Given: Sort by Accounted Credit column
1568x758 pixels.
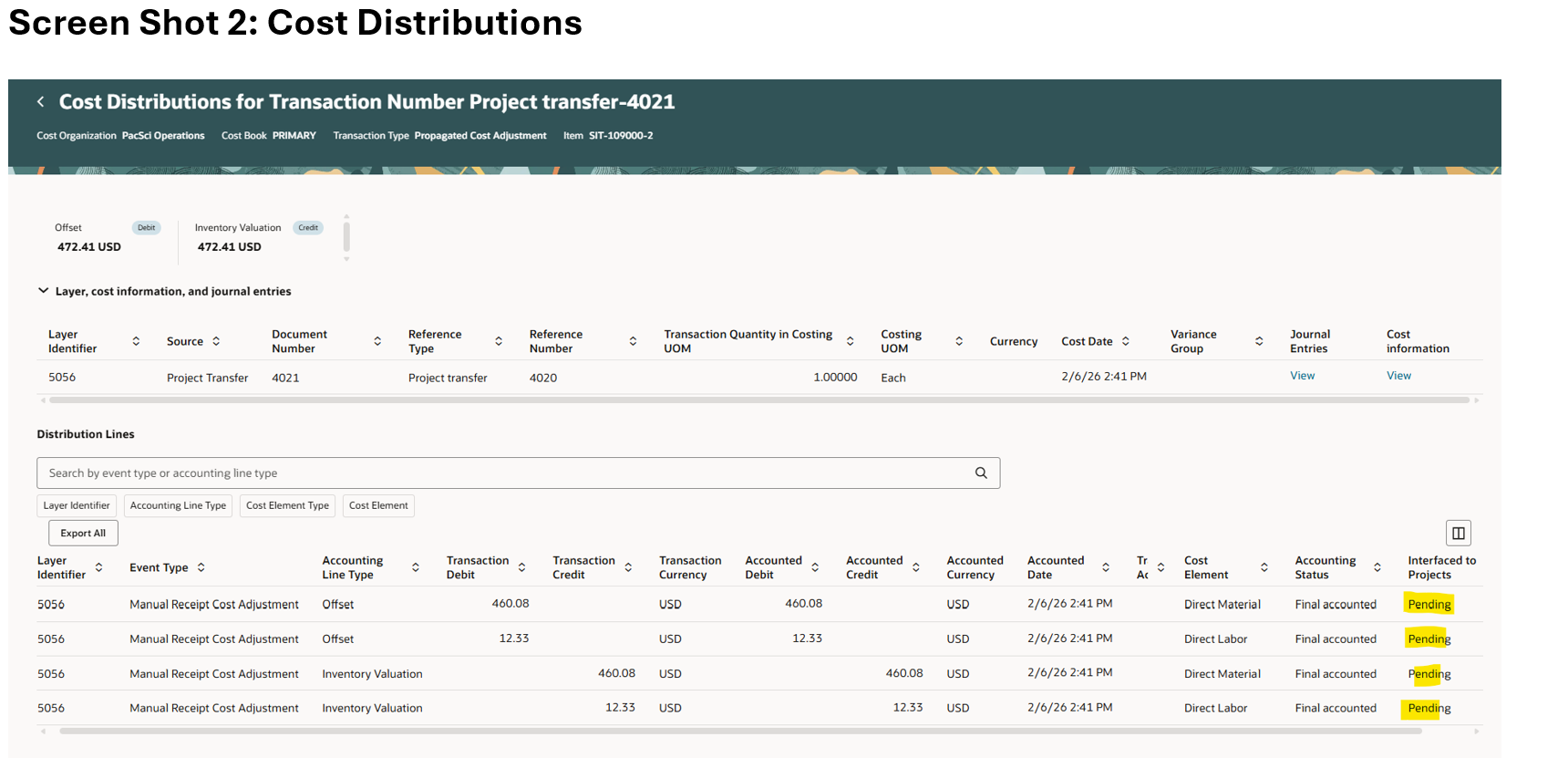Looking at the screenshot, I should tap(916, 567).
